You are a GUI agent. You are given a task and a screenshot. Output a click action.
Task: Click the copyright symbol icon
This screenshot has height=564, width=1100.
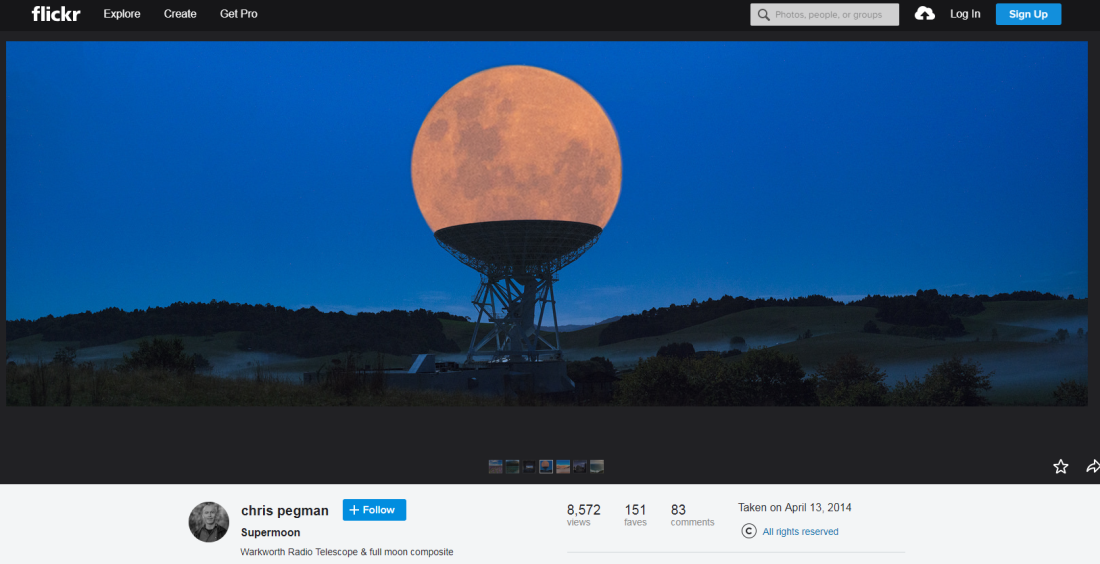click(x=749, y=531)
